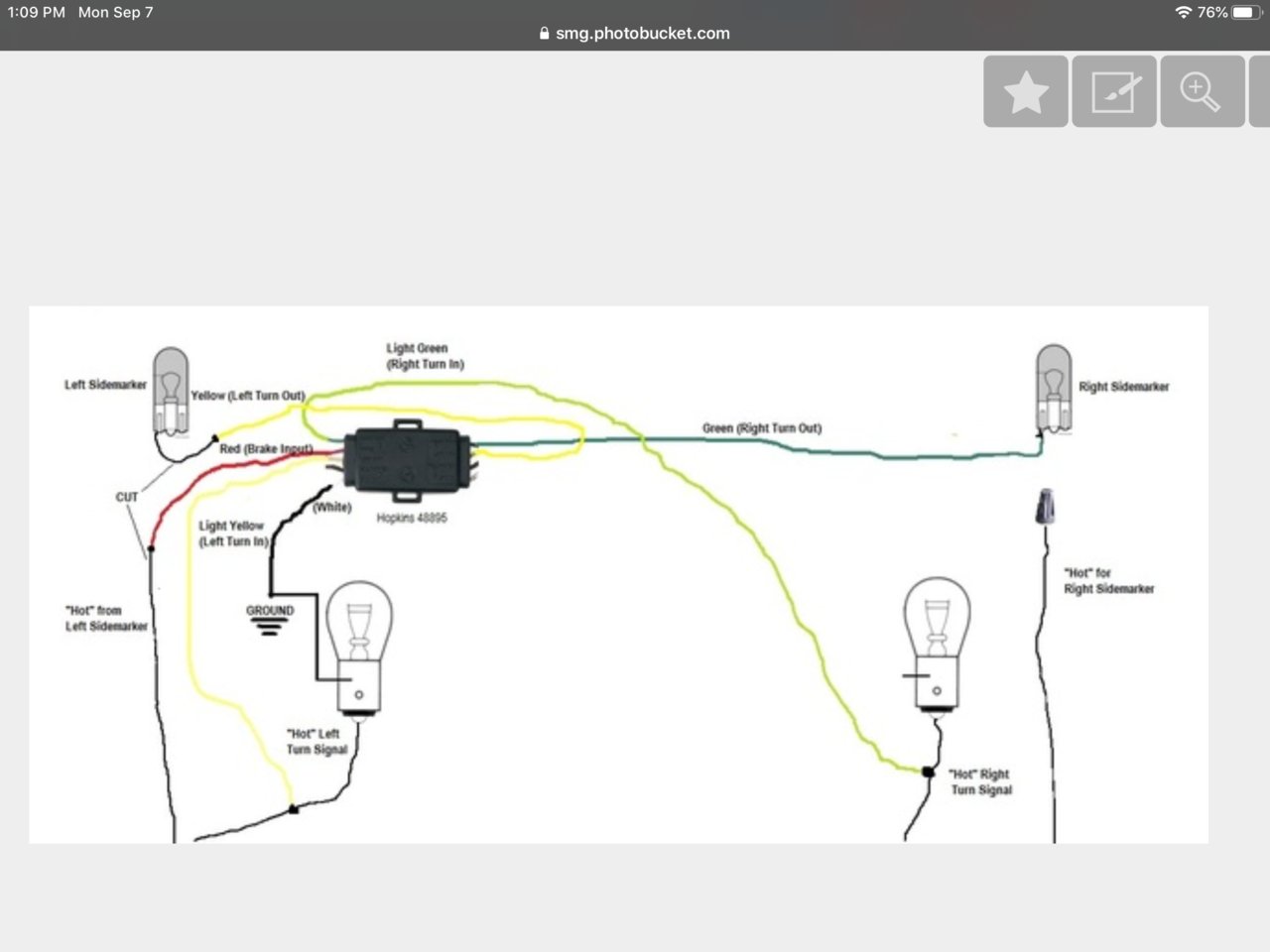Tap the magnifier zoom icon

1203,91
